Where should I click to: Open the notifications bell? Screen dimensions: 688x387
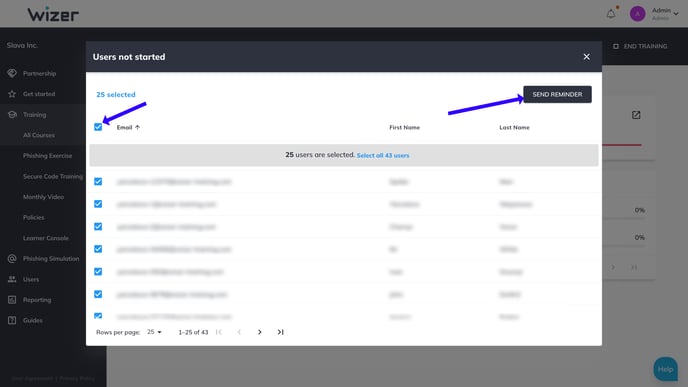(611, 14)
